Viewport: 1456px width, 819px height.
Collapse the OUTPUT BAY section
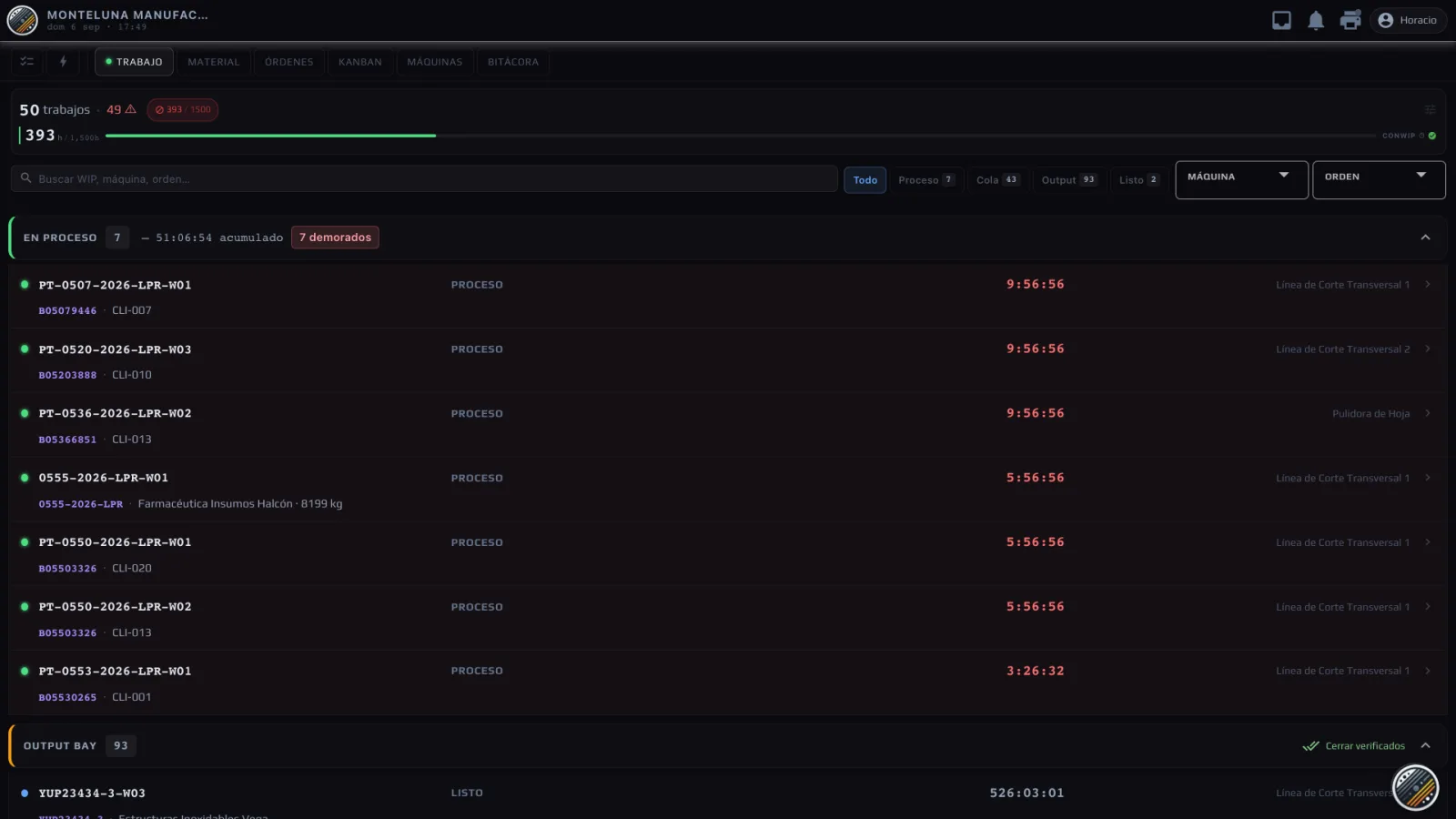tap(1425, 746)
